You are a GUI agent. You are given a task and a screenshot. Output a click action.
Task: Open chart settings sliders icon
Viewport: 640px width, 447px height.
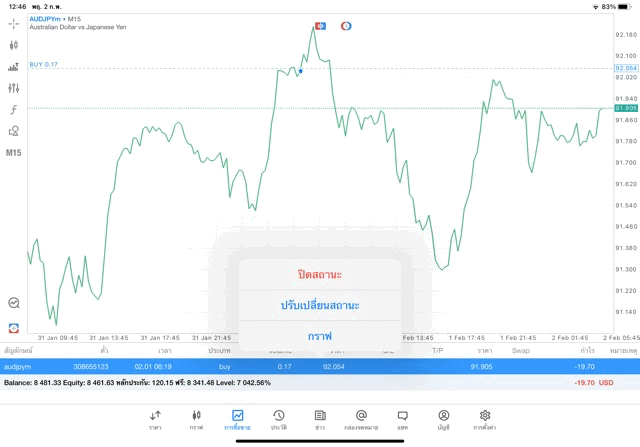coord(14,88)
